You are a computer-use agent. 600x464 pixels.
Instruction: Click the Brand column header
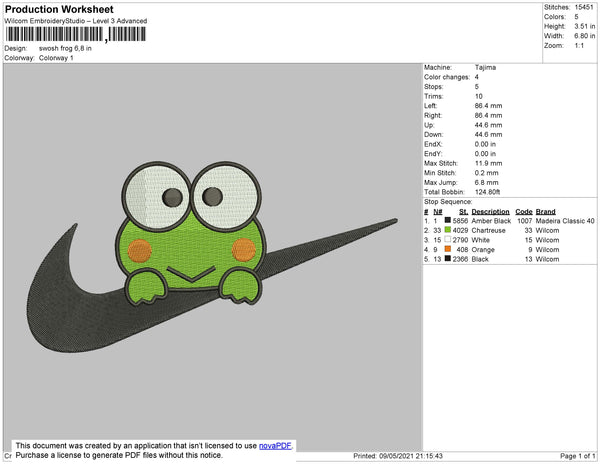coord(545,212)
